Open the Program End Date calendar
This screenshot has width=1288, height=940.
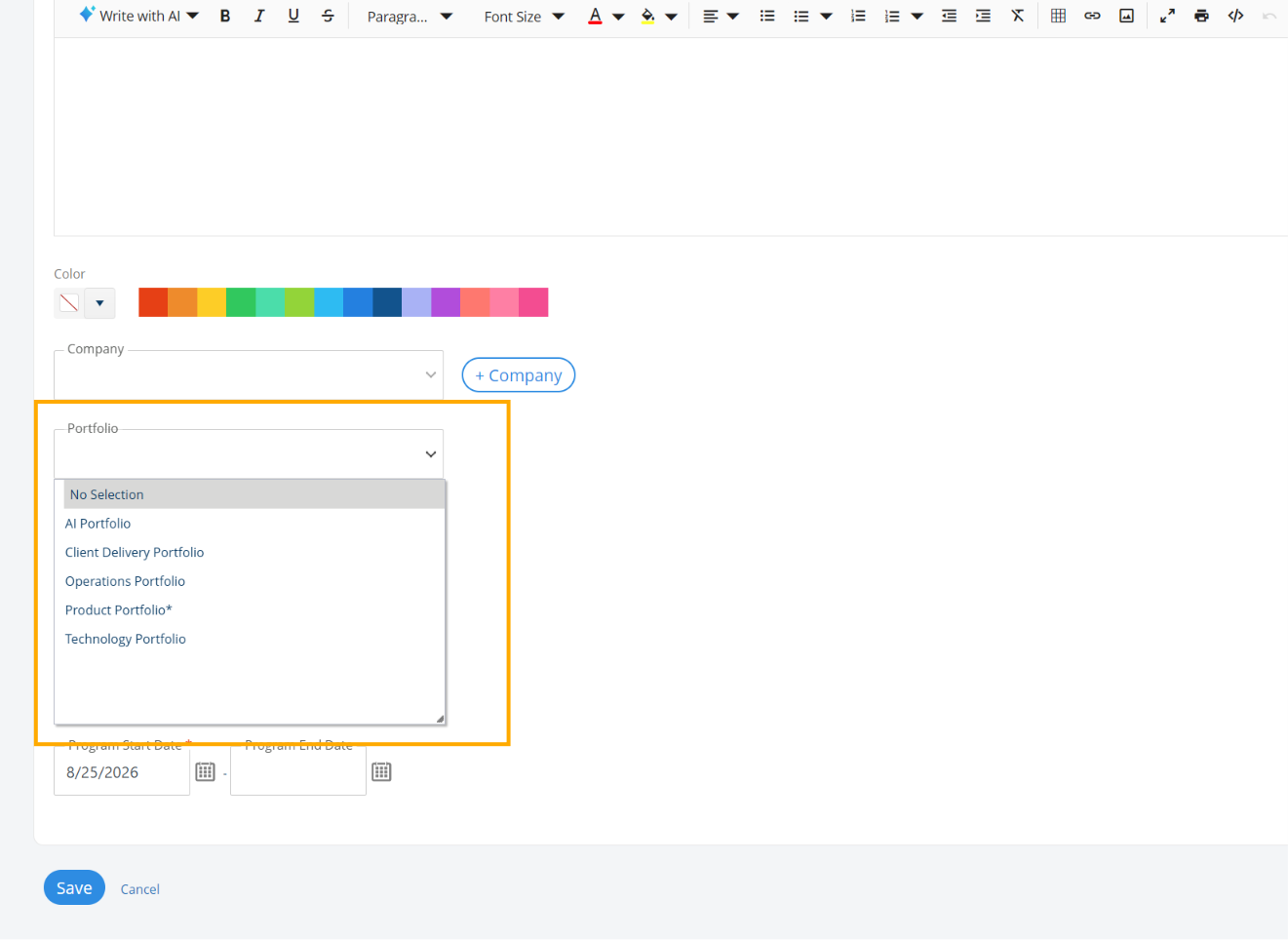(381, 772)
